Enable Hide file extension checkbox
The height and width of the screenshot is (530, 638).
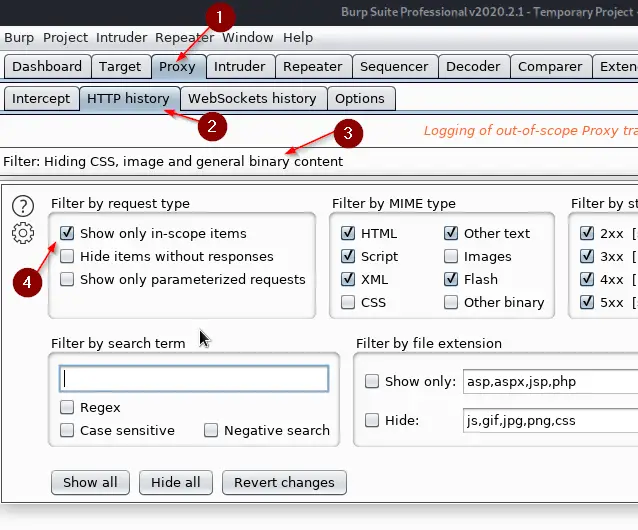pyautogui.click(x=372, y=420)
